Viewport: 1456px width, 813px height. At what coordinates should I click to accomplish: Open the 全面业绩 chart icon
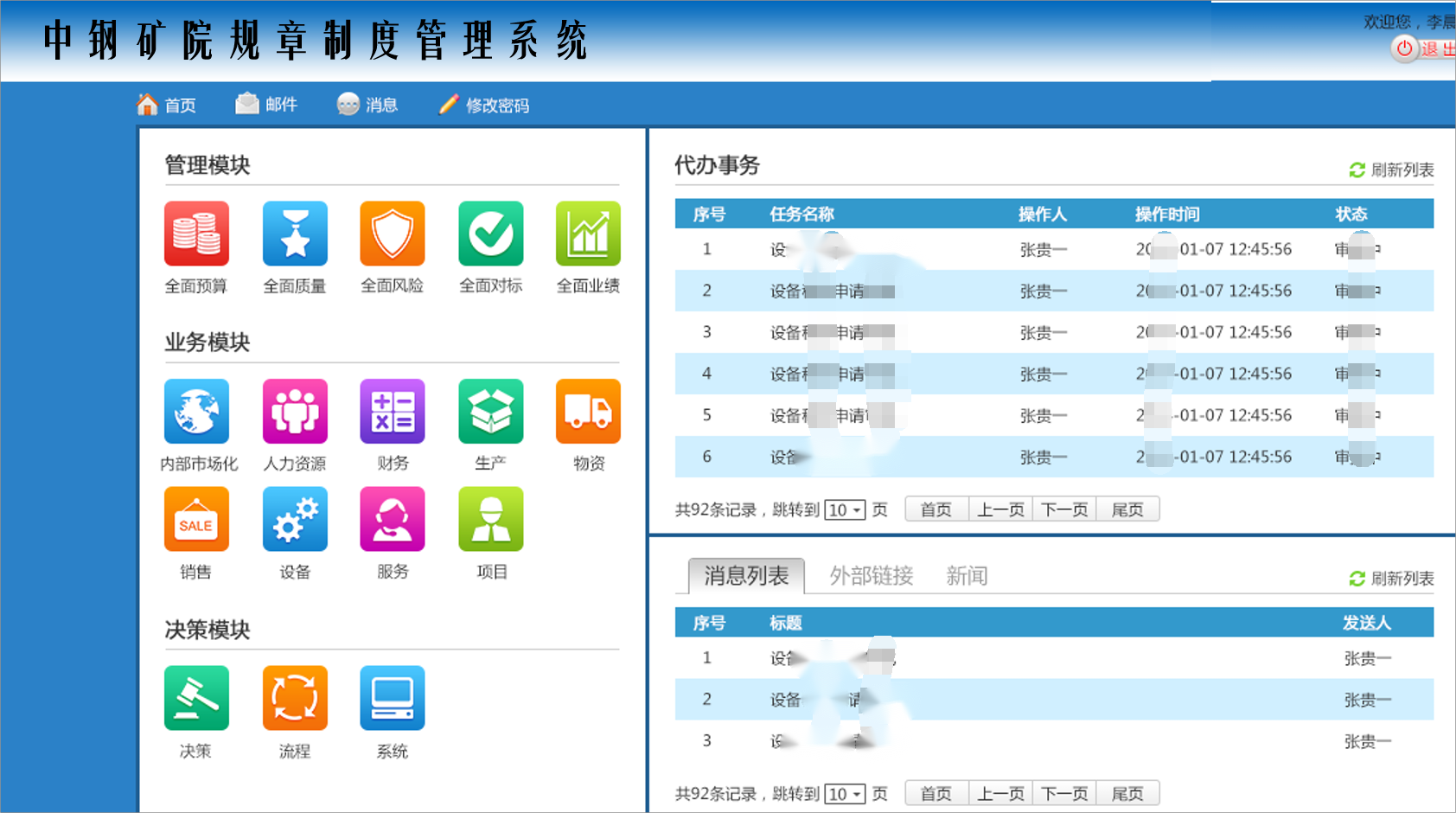[589, 234]
